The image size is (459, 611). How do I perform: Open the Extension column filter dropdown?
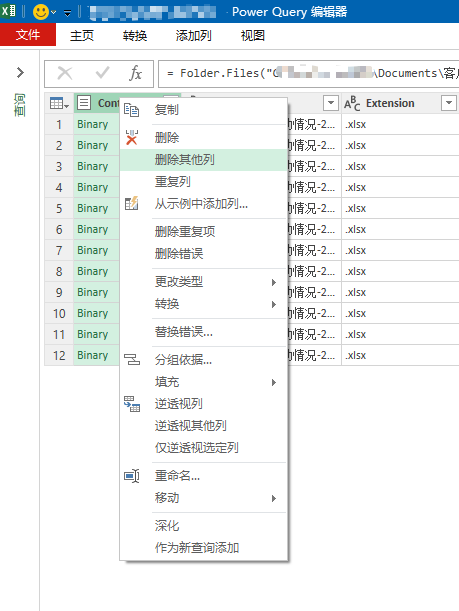click(448, 103)
